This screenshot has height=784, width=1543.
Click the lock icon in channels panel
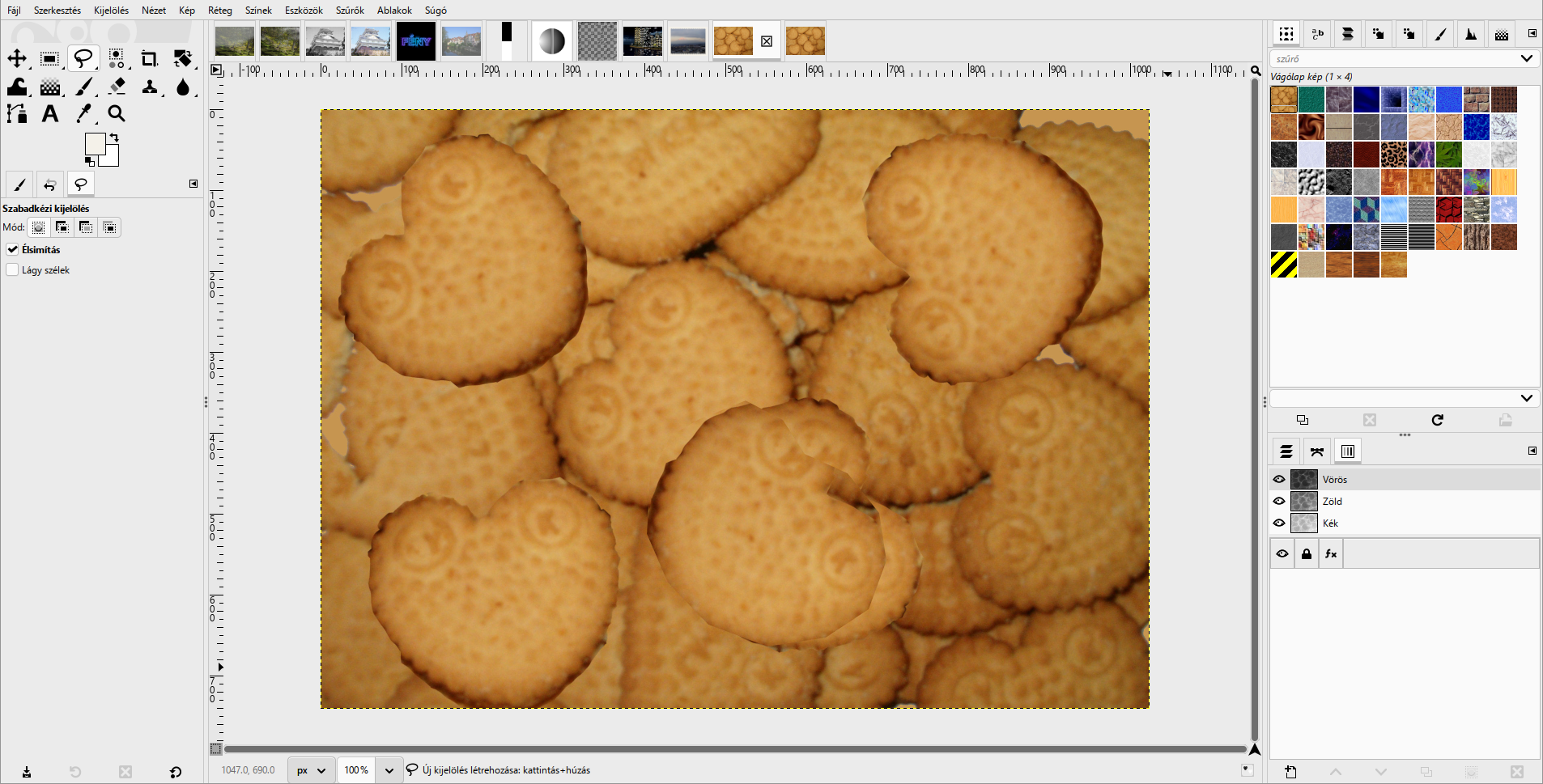tap(1307, 554)
